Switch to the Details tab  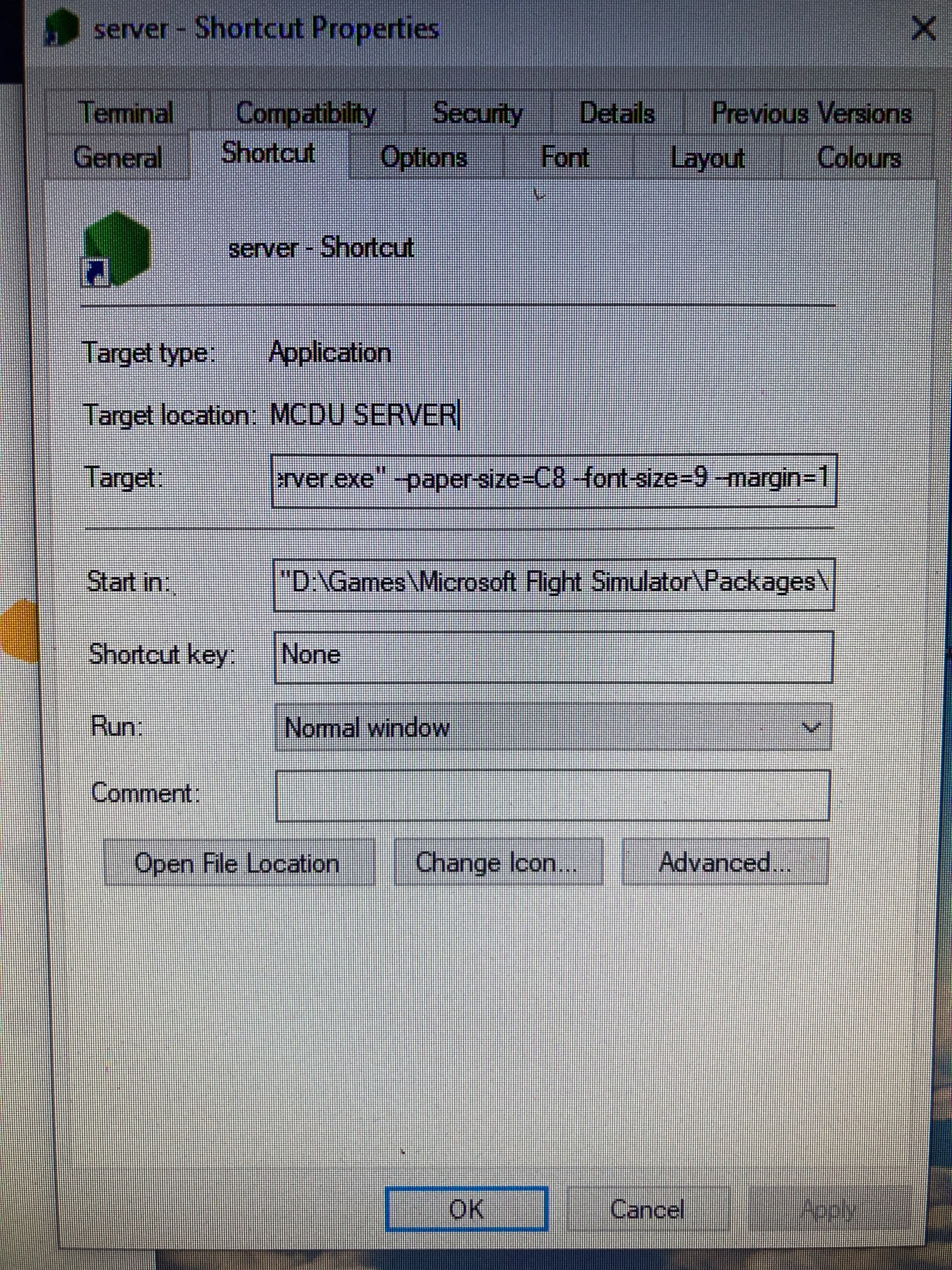(617, 113)
